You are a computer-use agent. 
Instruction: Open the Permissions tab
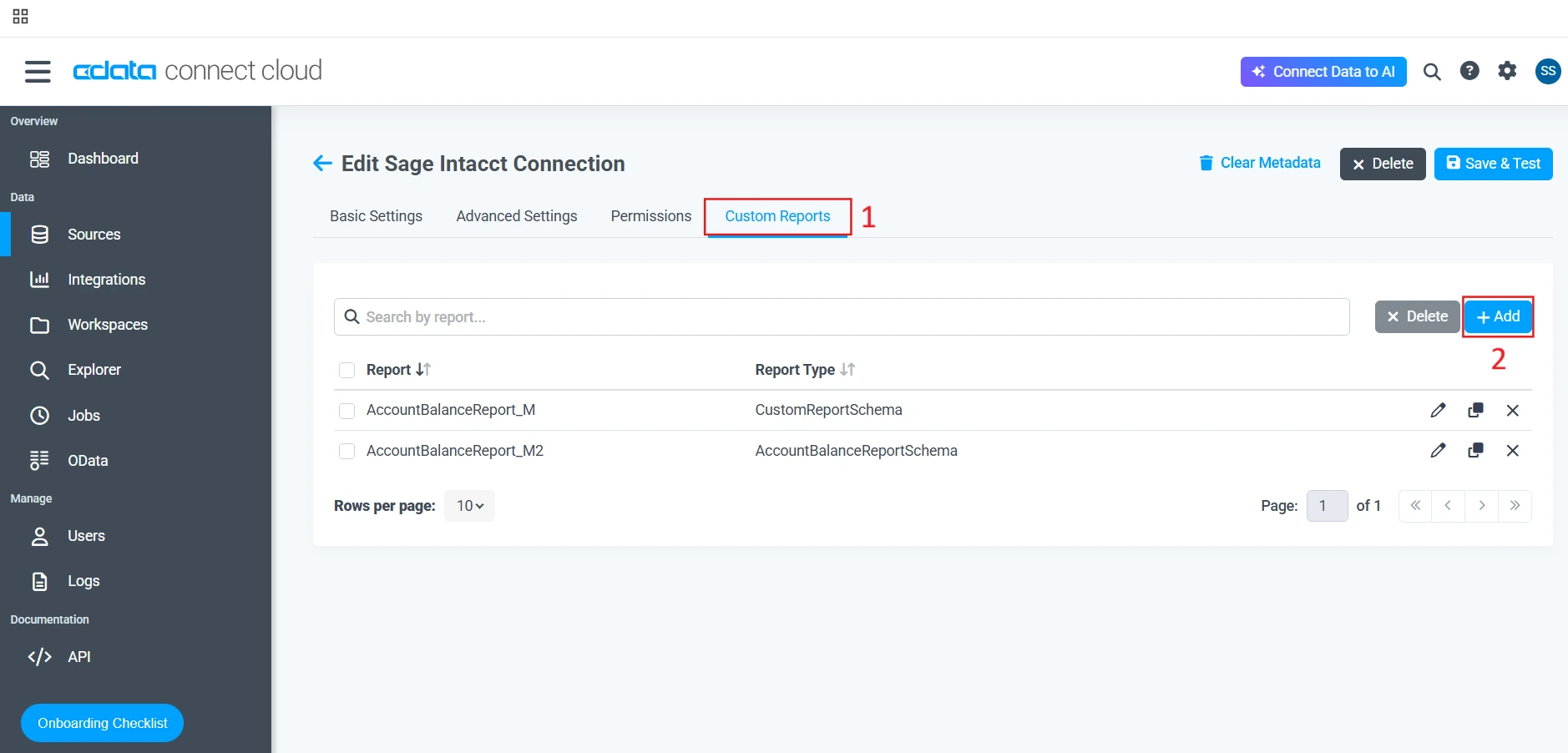coord(650,216)
